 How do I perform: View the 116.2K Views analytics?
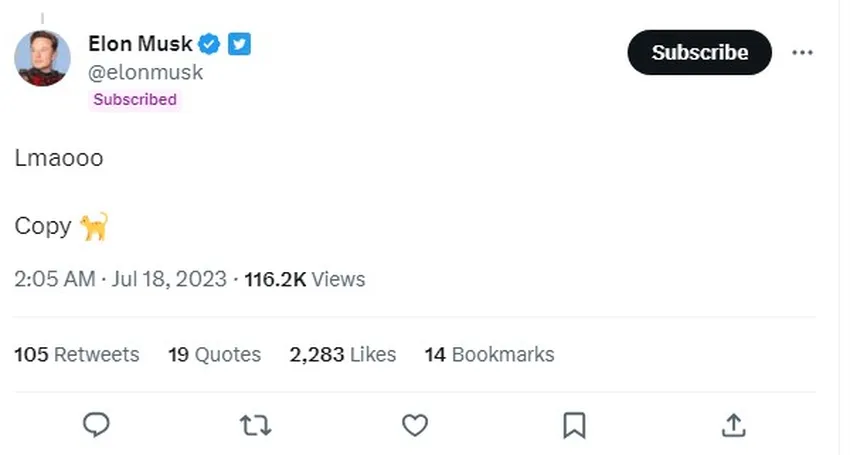click(x=304, y=279)
